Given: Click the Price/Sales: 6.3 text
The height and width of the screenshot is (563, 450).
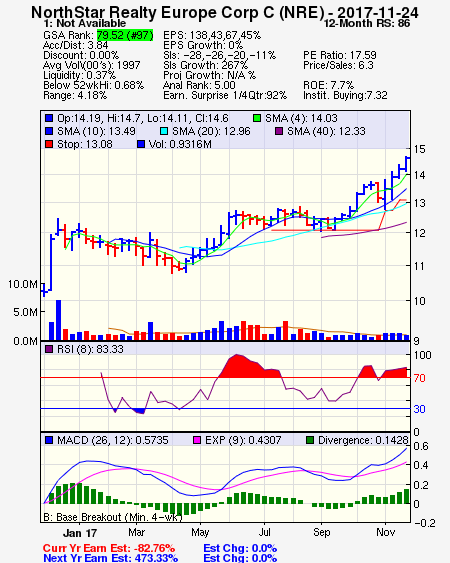Looking at the screenshot, I should [338, 65].
